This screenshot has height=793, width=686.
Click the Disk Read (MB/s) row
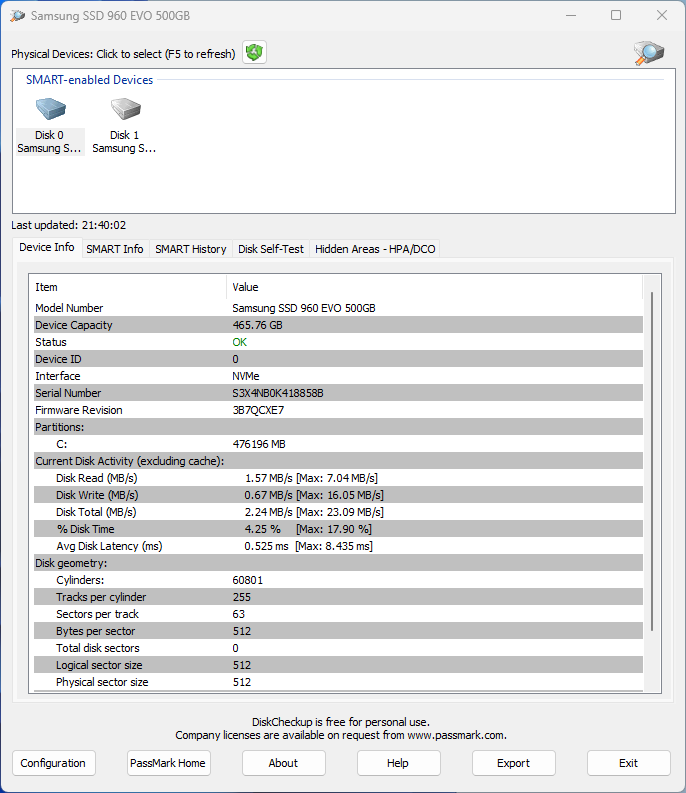pos(338,478)
